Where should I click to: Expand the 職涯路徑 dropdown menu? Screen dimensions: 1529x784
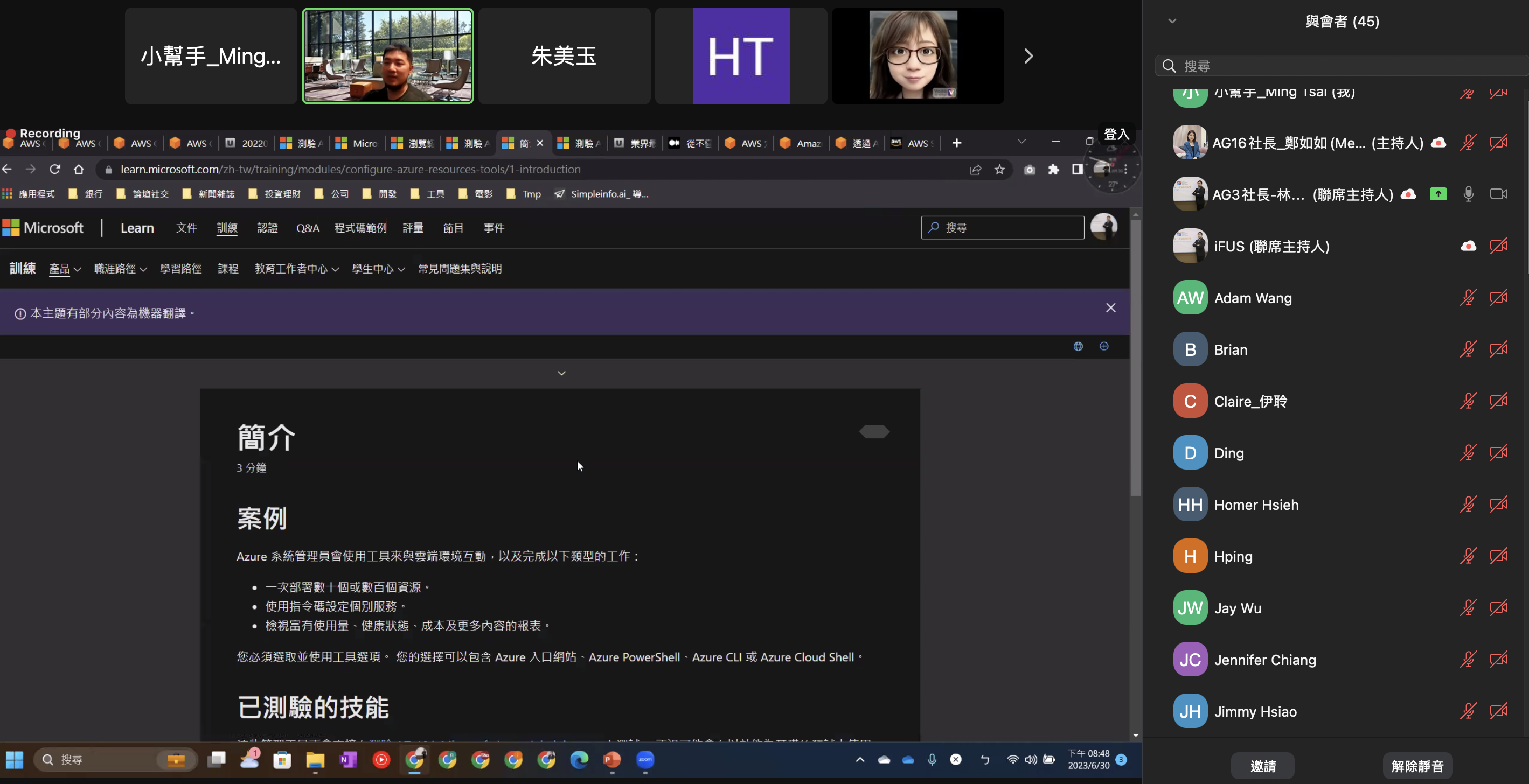point(120,269)
